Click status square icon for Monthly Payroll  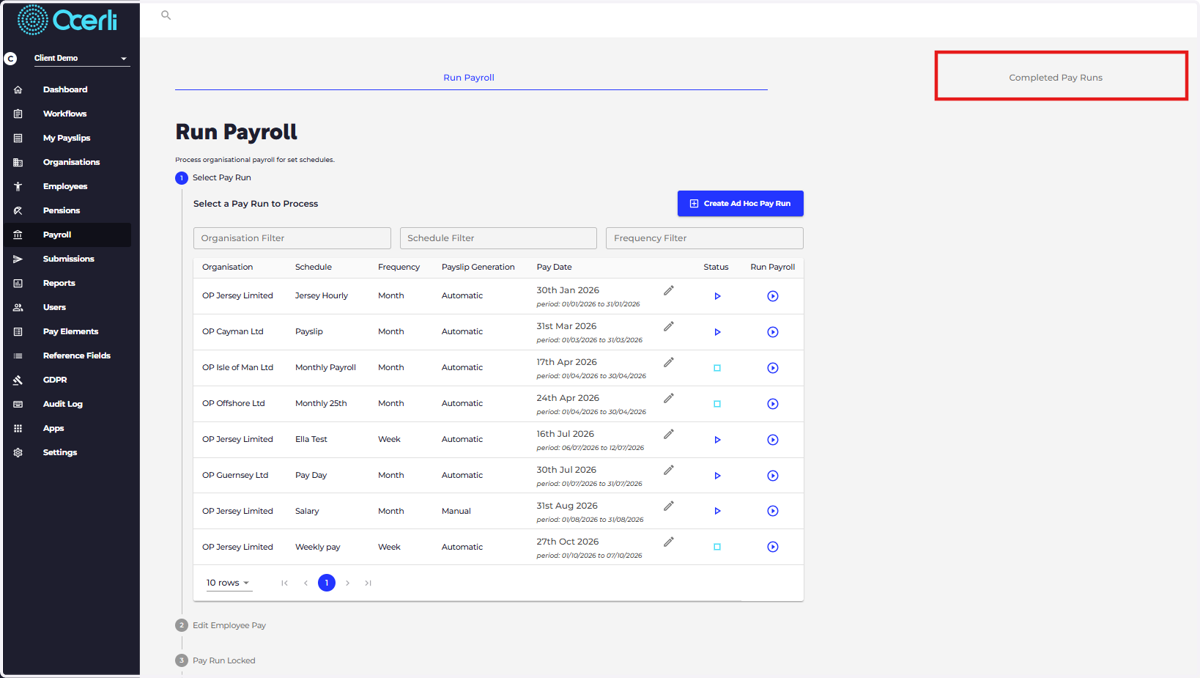[717, 368]
